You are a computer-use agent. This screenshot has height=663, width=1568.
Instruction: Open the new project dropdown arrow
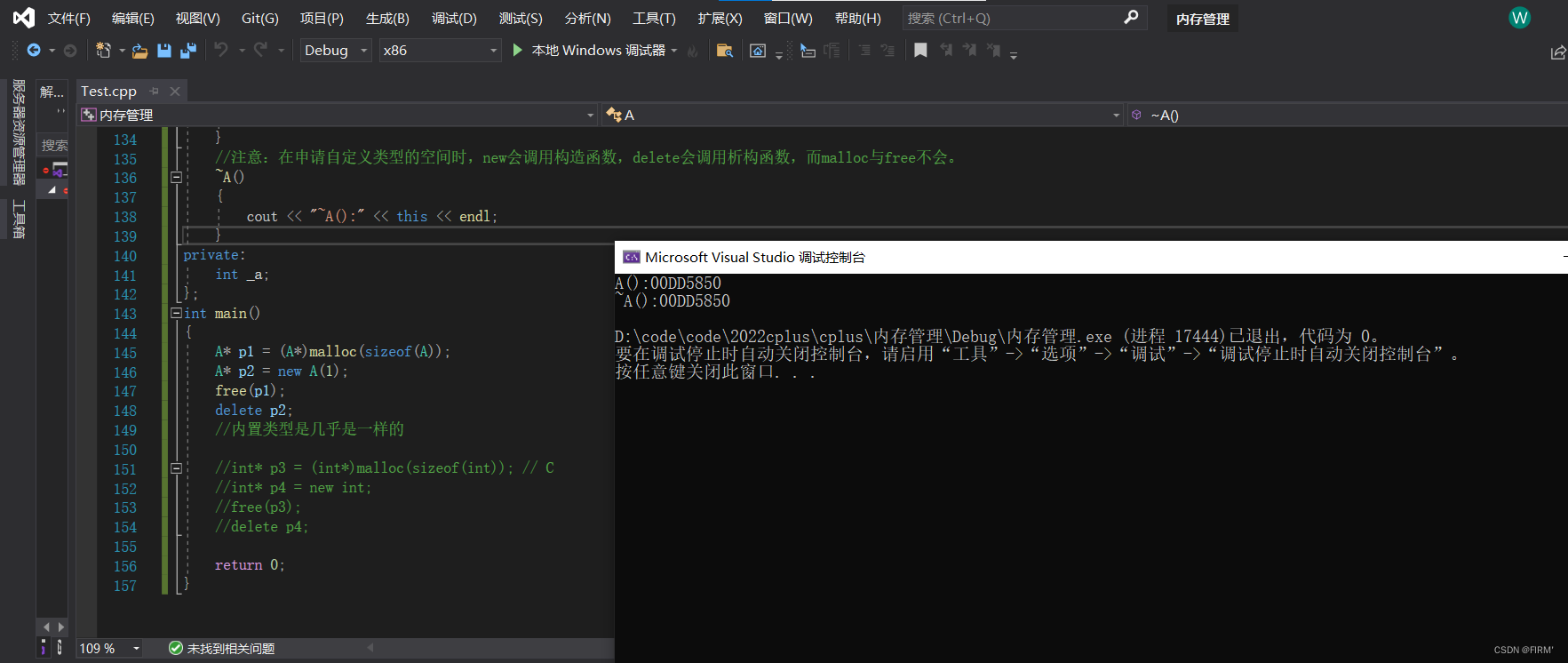[122, 51]
